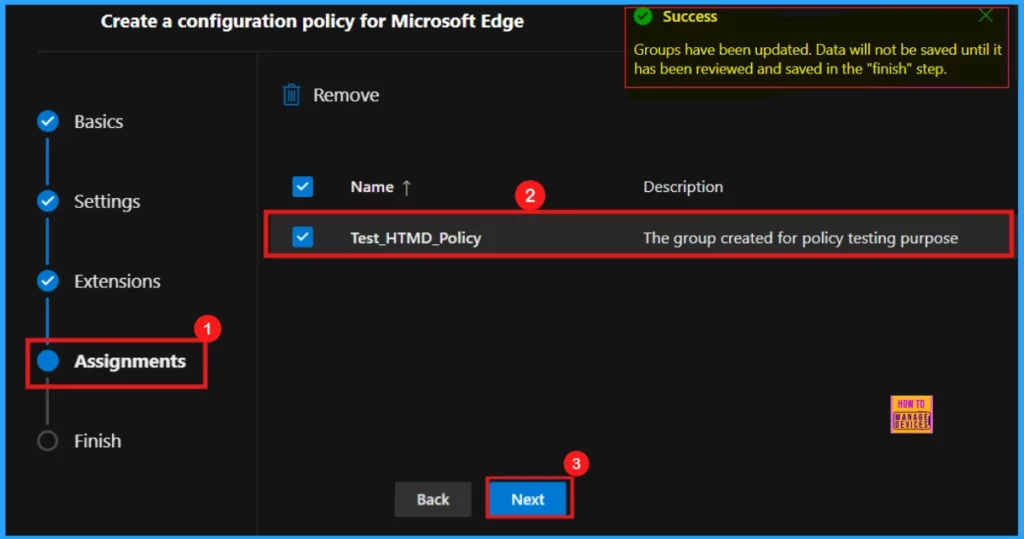This screenshot has height=539, width=1024.
Task: Click the Settings completed checkmark icon
Action: coord(48,201)
